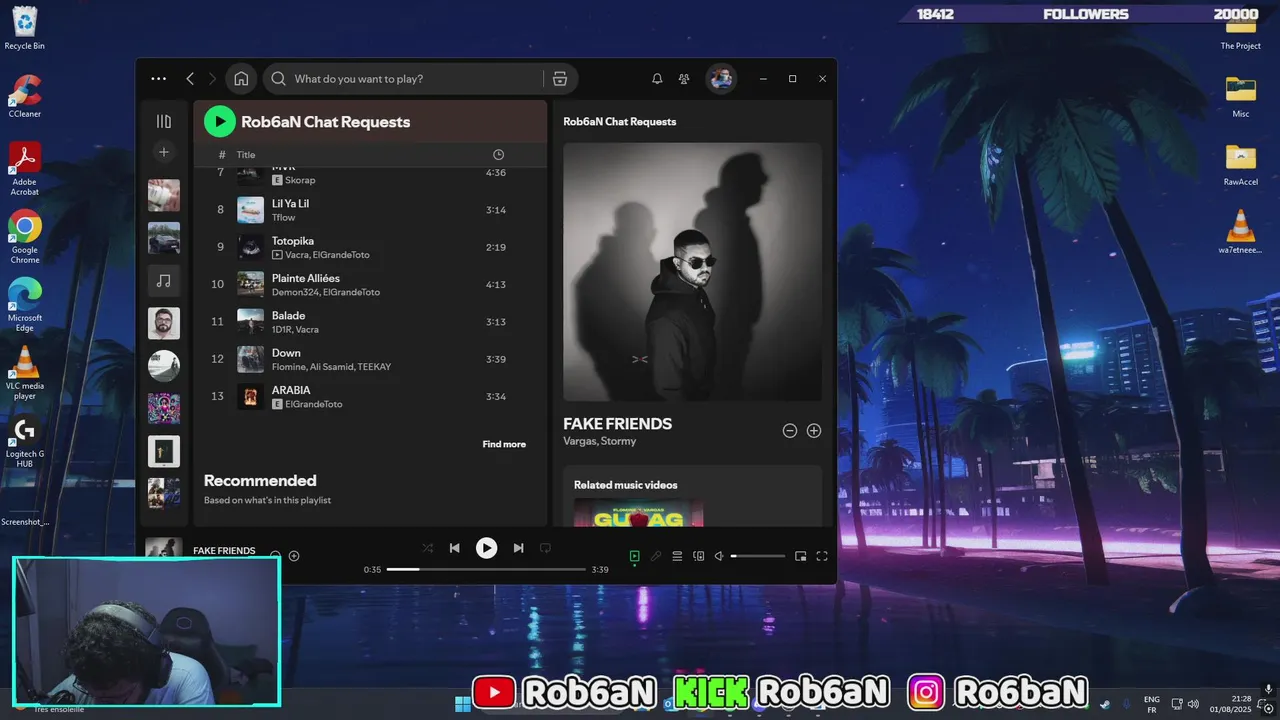
Task: Toggle repeat mode
Action: (546, 548)
